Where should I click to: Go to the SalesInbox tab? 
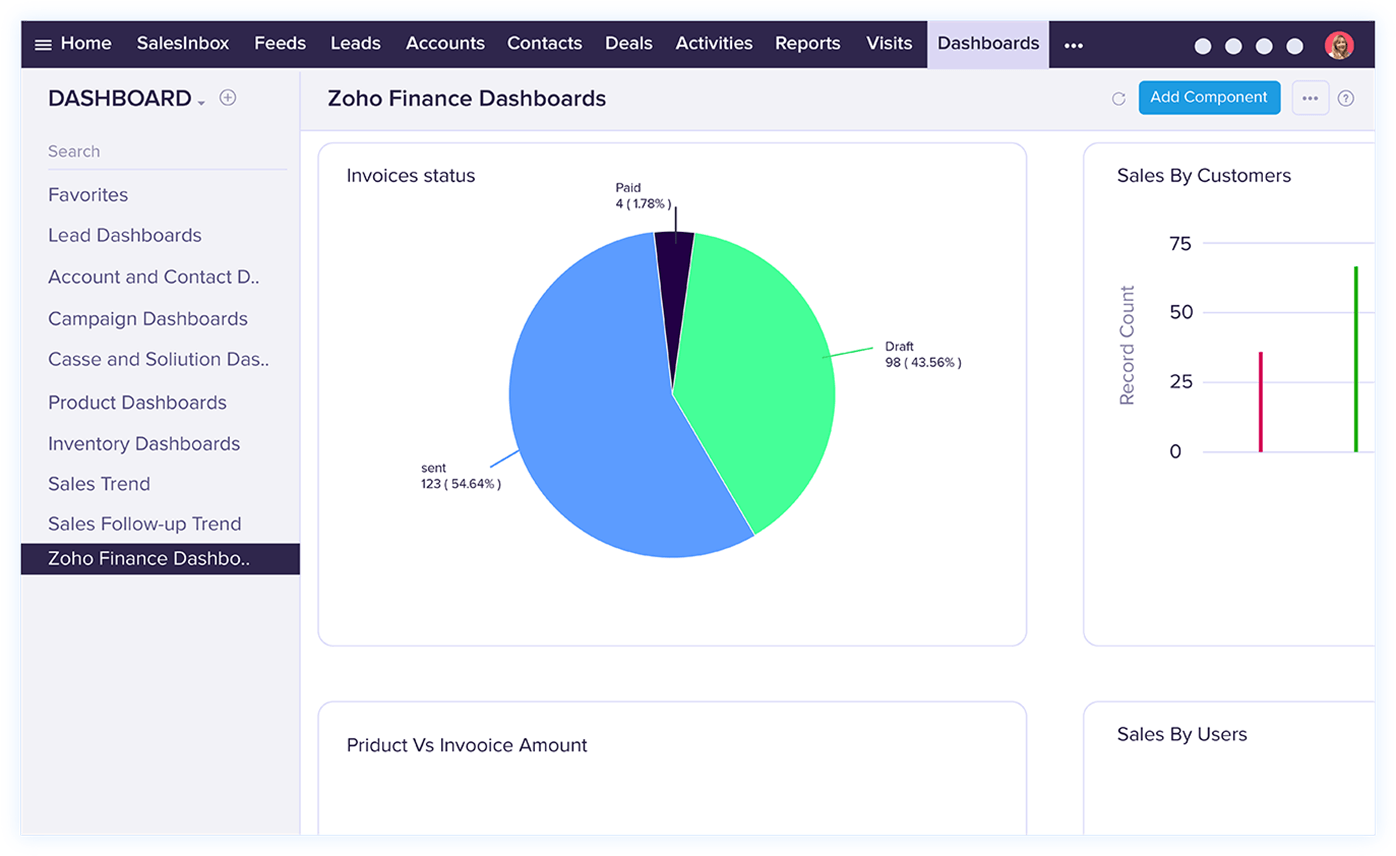(183, 44)
